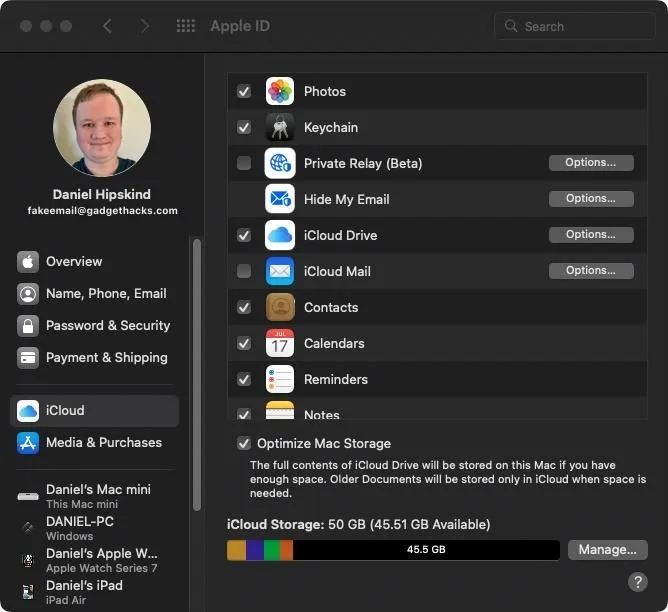Toggle the Notes checkbox
668x612 pixels.
click(x=244, y=414)
